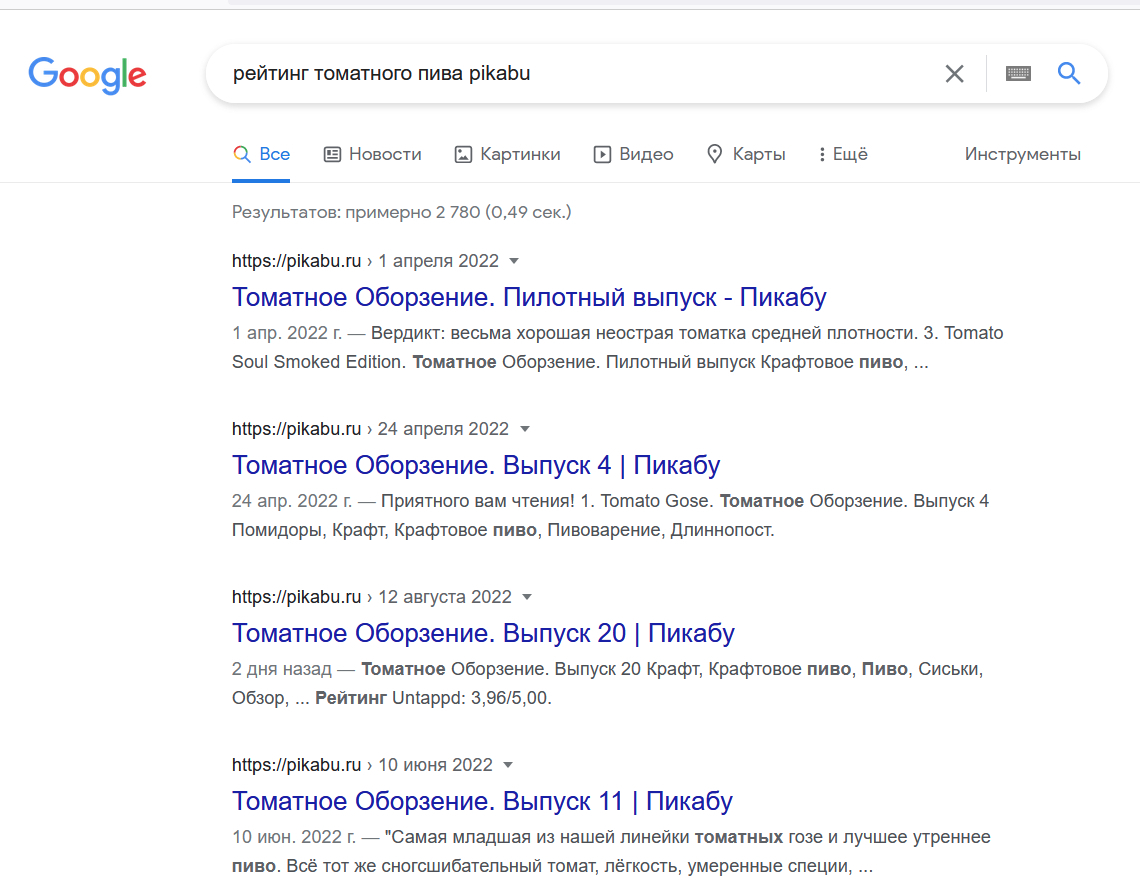This screenshot has height=890, width=1140.
Task: Click the Google logo
Action: (87, 74)
